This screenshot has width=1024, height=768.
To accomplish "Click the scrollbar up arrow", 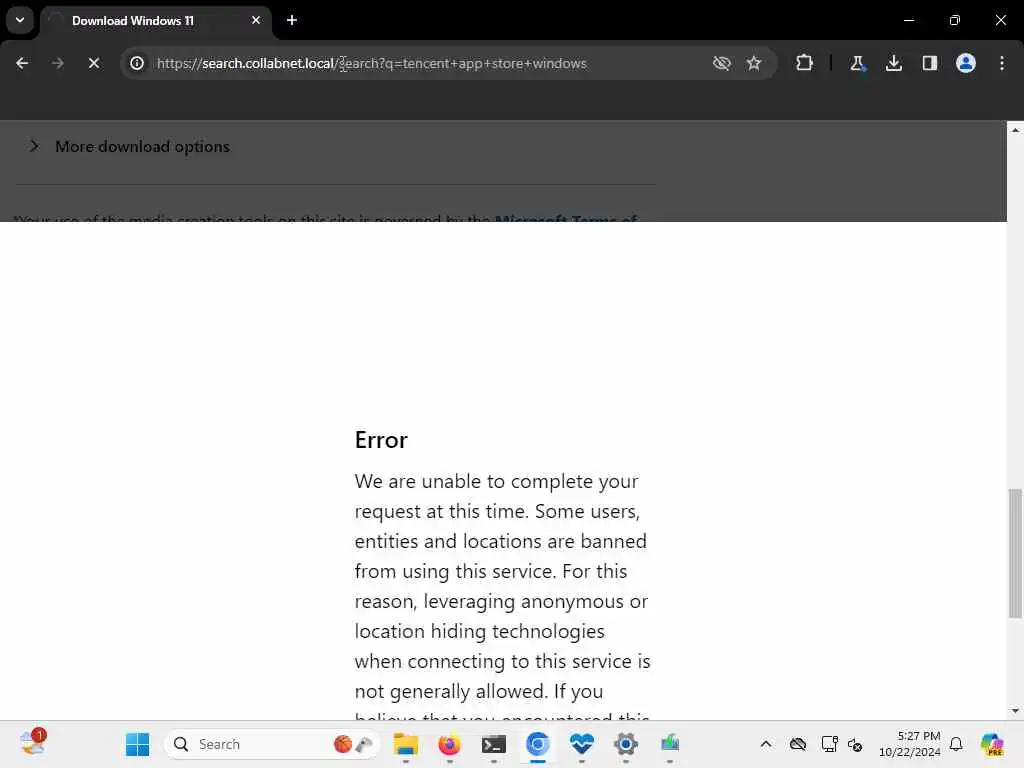I will coord(1014,130).
